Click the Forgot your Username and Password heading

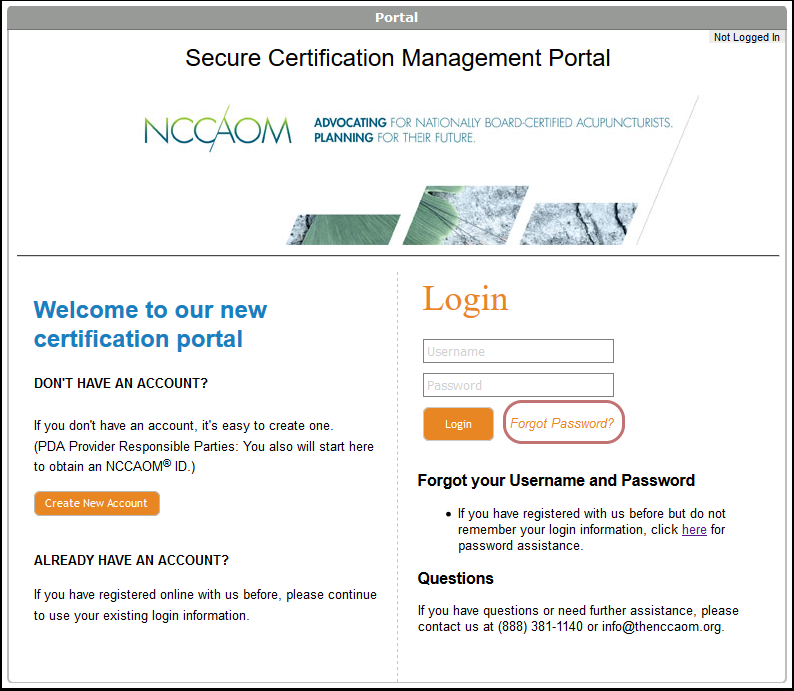(x=556, y=480)
